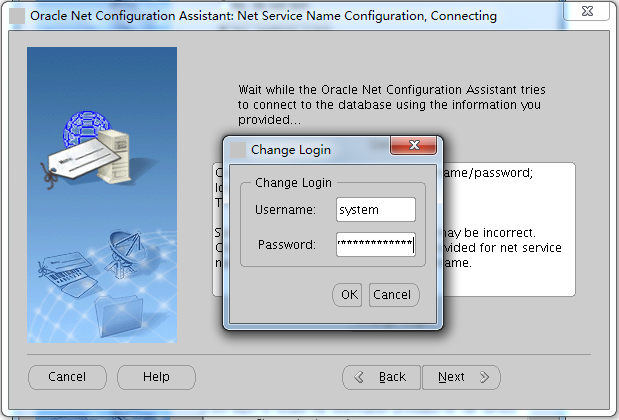Viewport: 619px width, 420px height.
Task: Click OK in the Change Login dialog
Action: pos(347,295)
